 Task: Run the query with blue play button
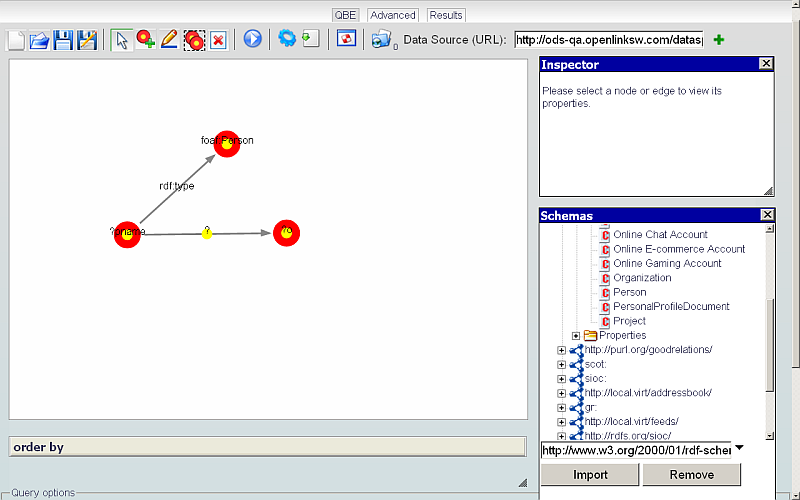pos(253,39)
